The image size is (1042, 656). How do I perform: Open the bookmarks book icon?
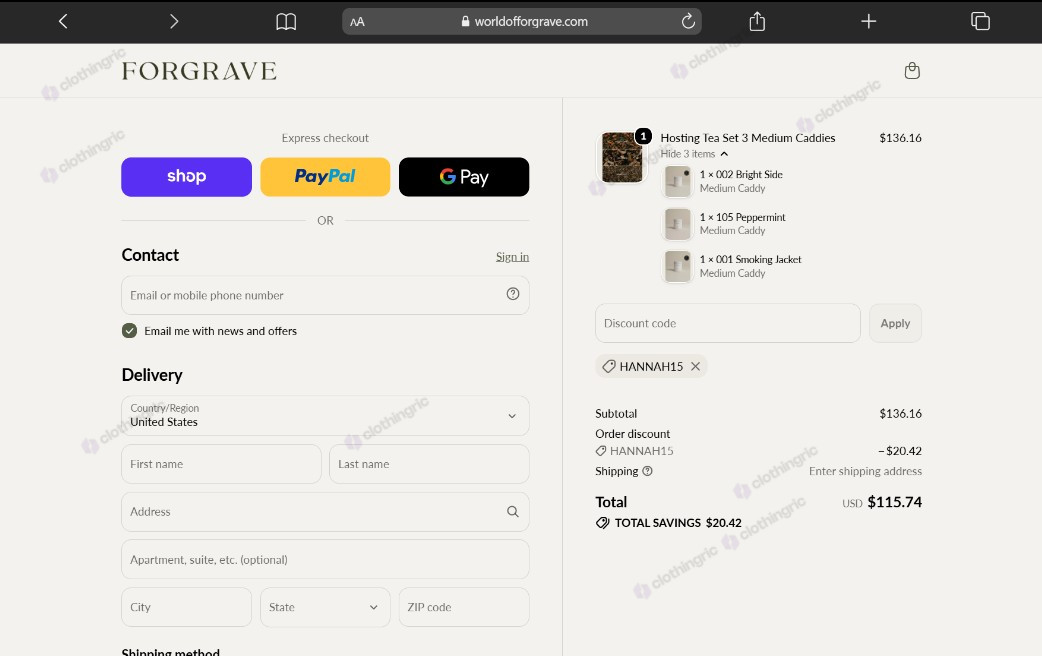point(286,22)
